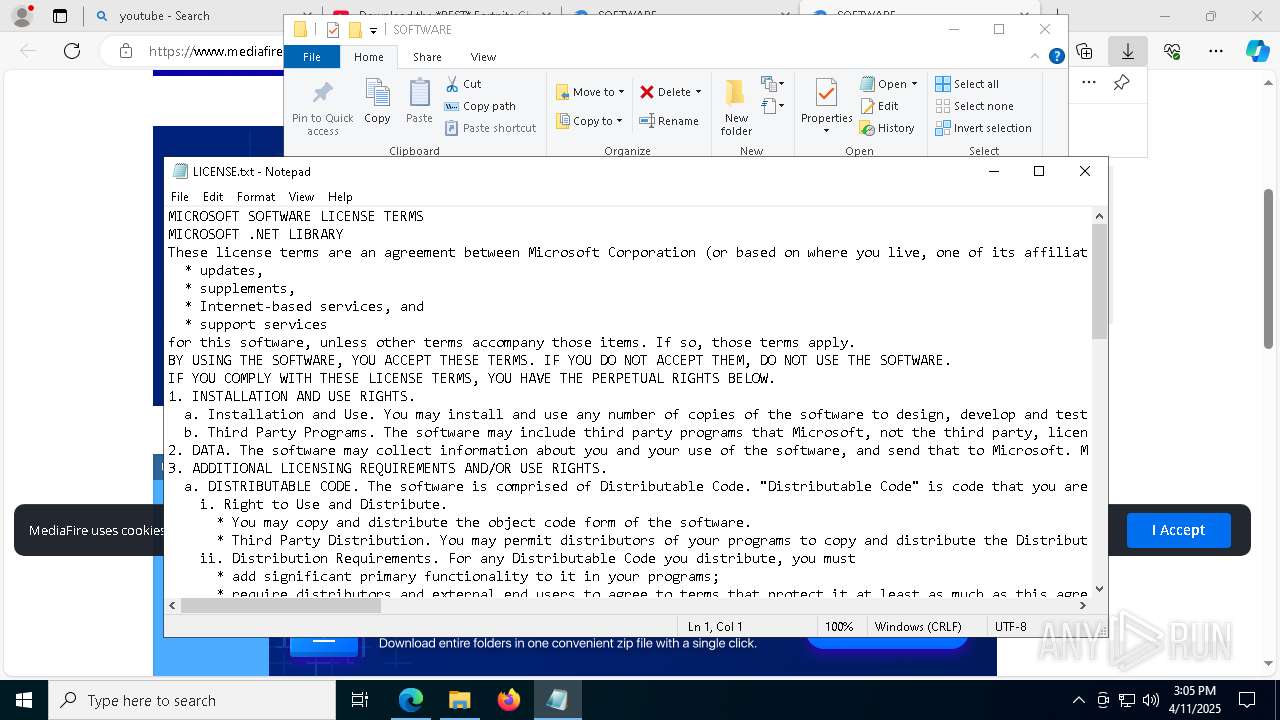Open Notepad Format menu
This screenshot has height=720, width=1280.
(256, 197)
